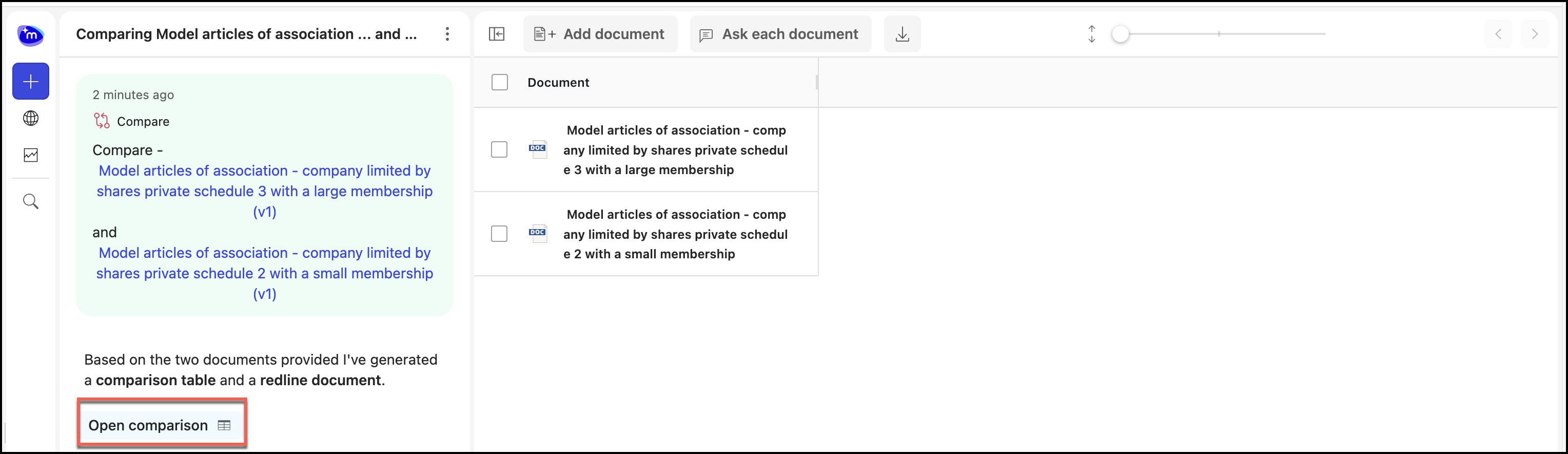
Task: Click the row height slider handle
Action: (1121, 34)
